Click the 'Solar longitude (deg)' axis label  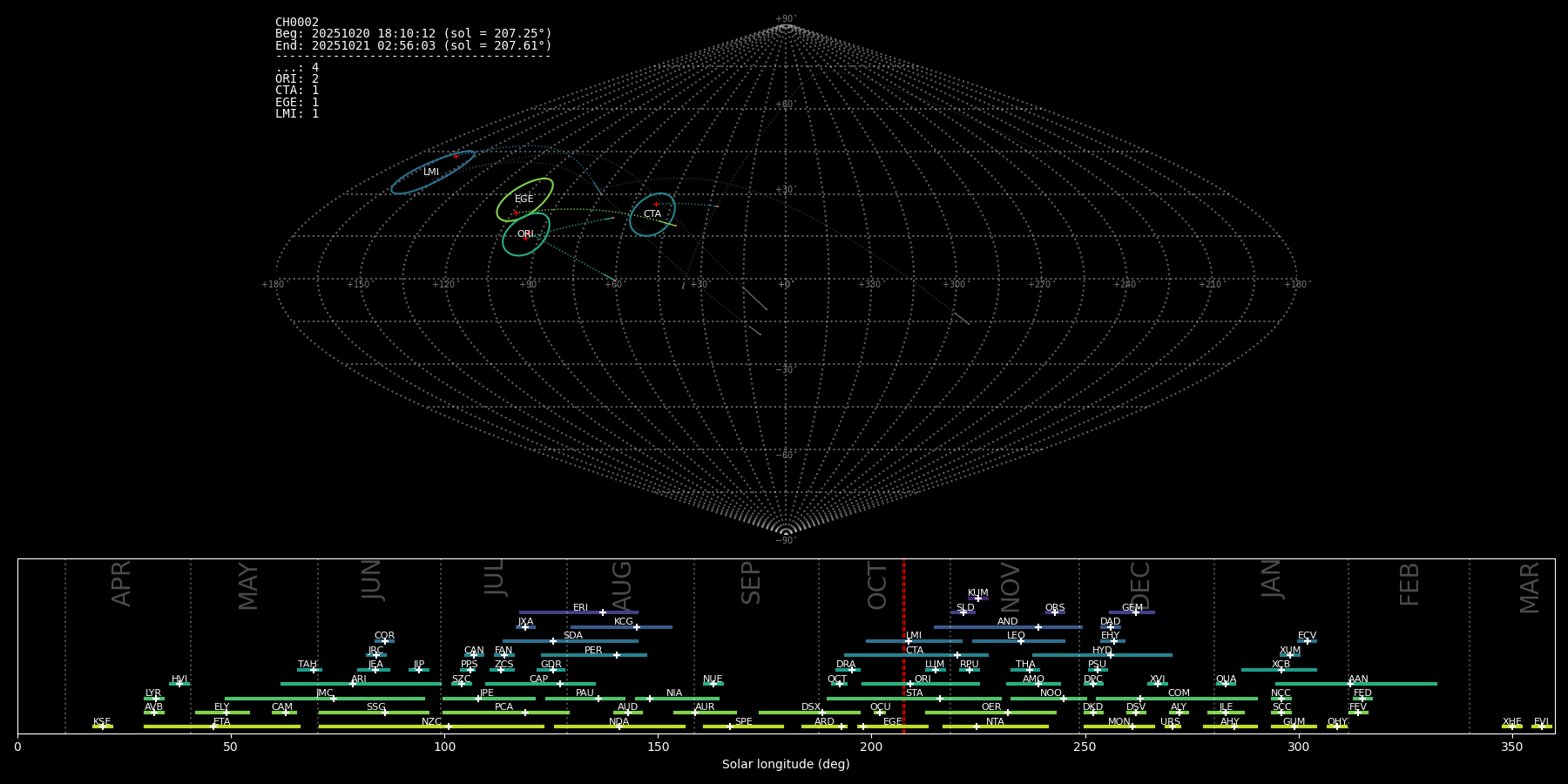tap(786, 765)
